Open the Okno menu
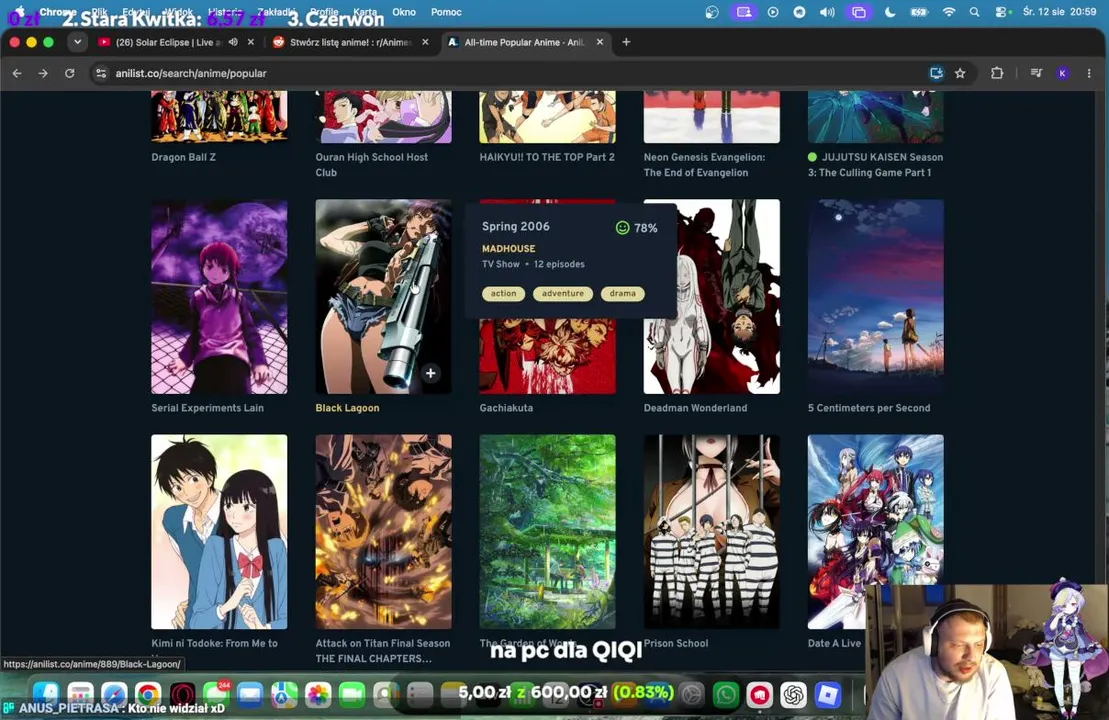This screenshot has height=720, width=1109. tap(404, 12)
